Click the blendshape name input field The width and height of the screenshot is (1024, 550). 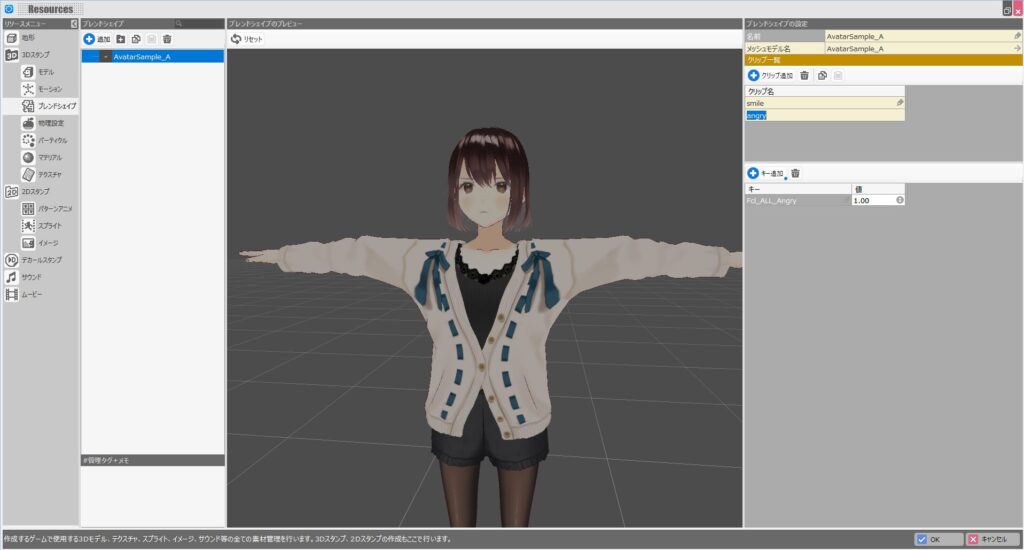[915, 36]
